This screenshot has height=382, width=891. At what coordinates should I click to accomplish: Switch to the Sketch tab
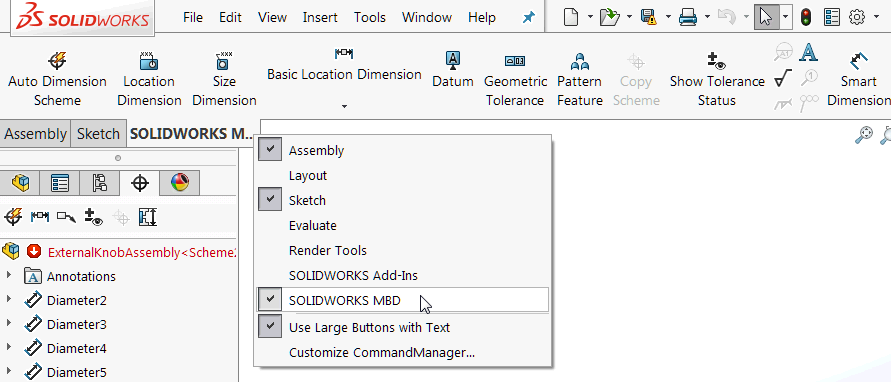point(98,134)
